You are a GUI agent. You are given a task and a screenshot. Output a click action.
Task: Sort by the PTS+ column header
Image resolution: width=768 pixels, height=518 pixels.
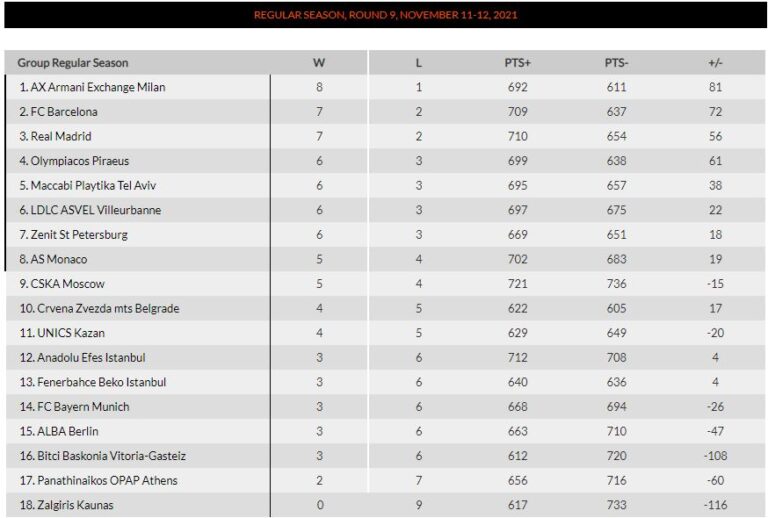point(517,63)
